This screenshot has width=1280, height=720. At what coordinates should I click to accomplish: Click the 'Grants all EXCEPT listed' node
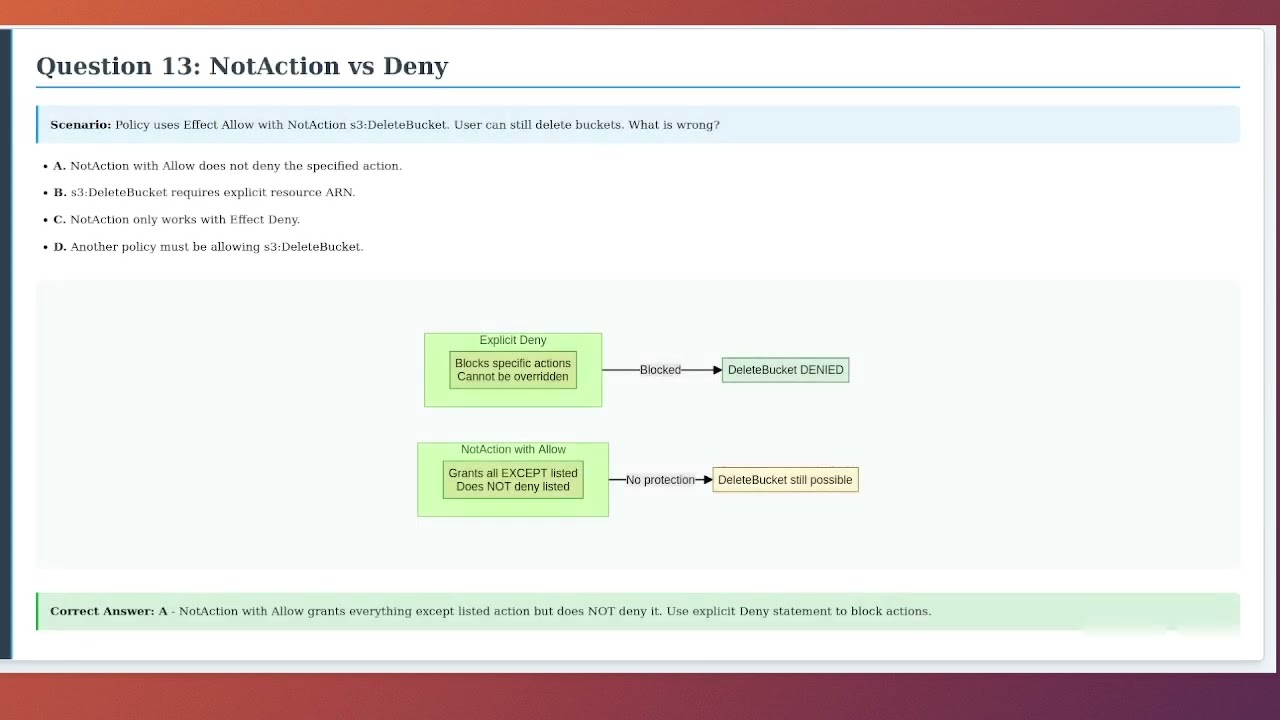(513, 480)
